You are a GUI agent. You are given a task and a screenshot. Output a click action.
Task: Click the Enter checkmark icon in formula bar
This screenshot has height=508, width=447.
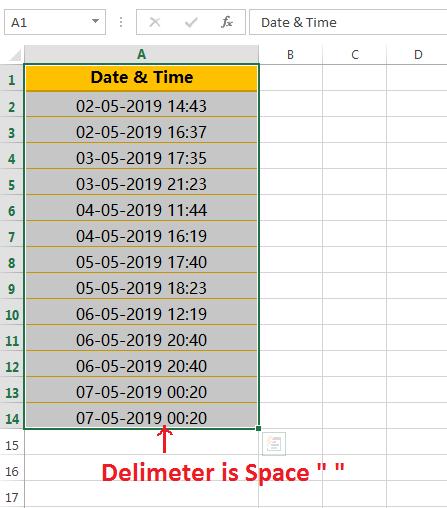(191, 22)
